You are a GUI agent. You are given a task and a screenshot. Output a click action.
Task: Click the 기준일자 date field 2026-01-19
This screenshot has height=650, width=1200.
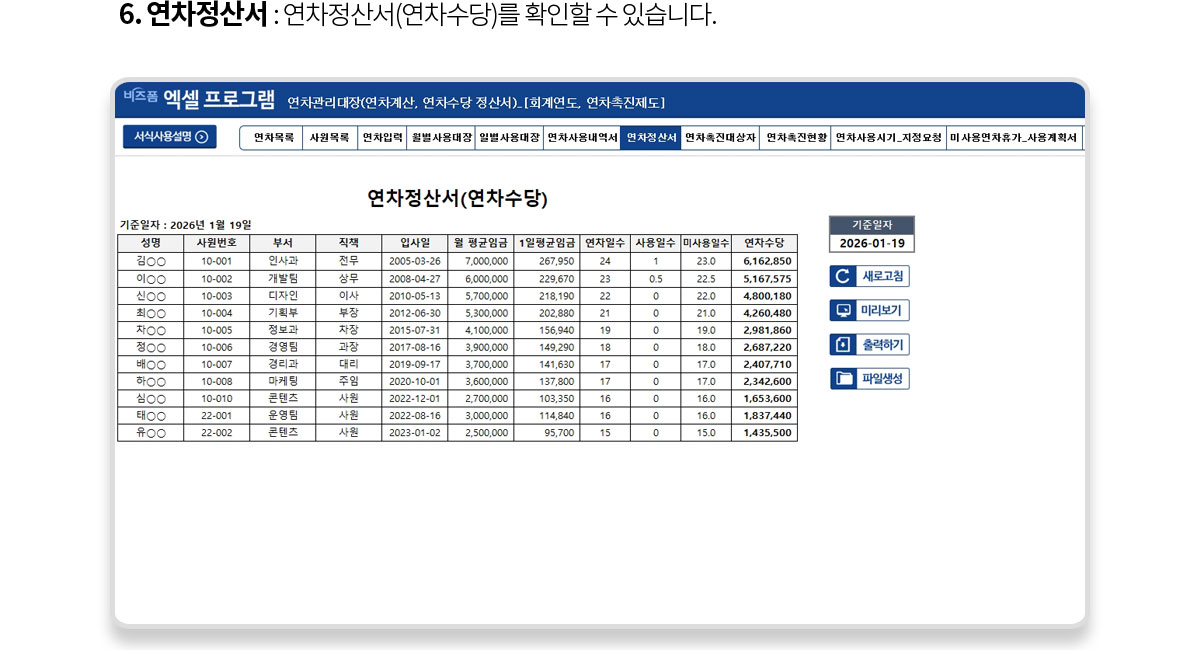[x=871, y=243]
